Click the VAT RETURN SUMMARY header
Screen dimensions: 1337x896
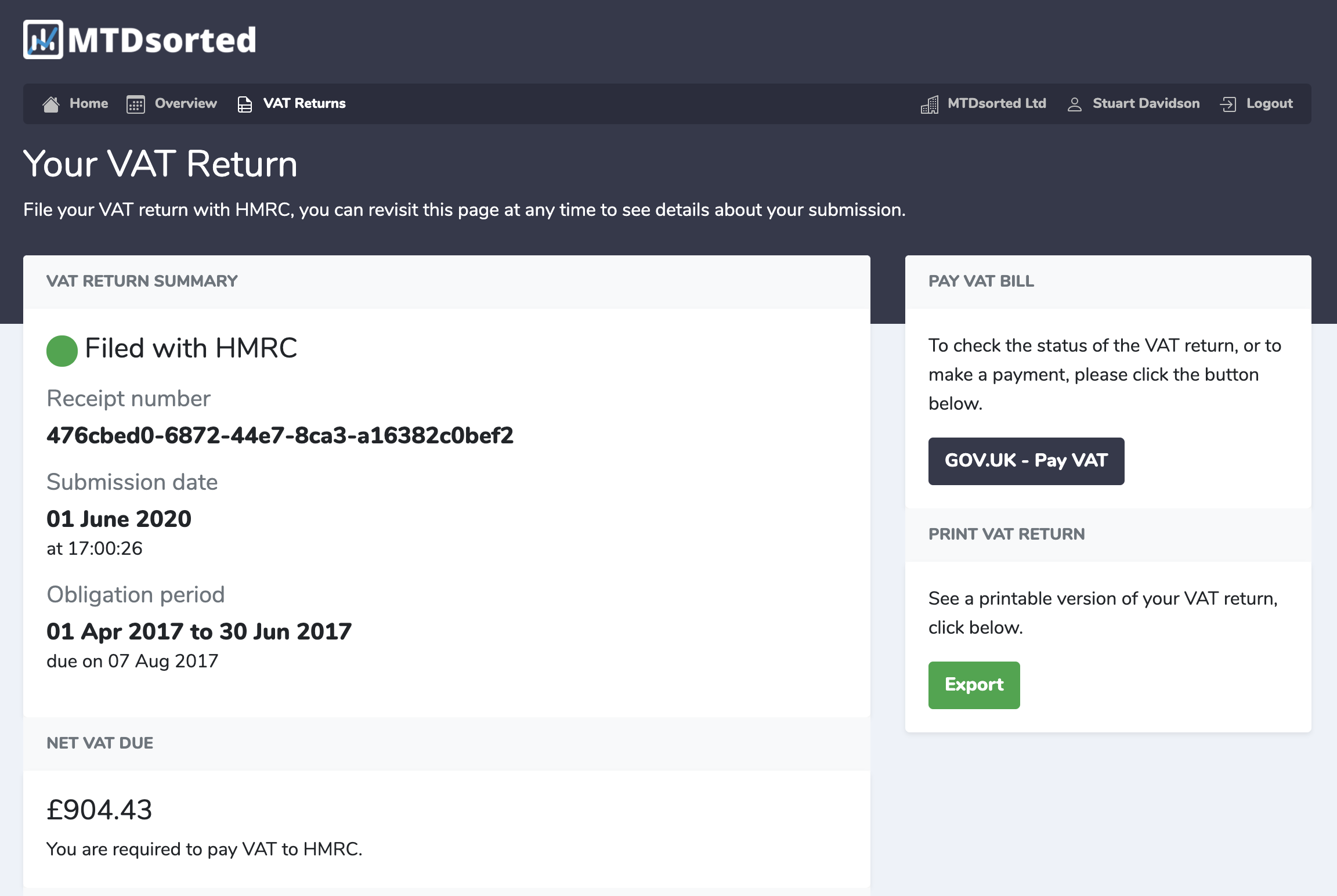point(142,281)
